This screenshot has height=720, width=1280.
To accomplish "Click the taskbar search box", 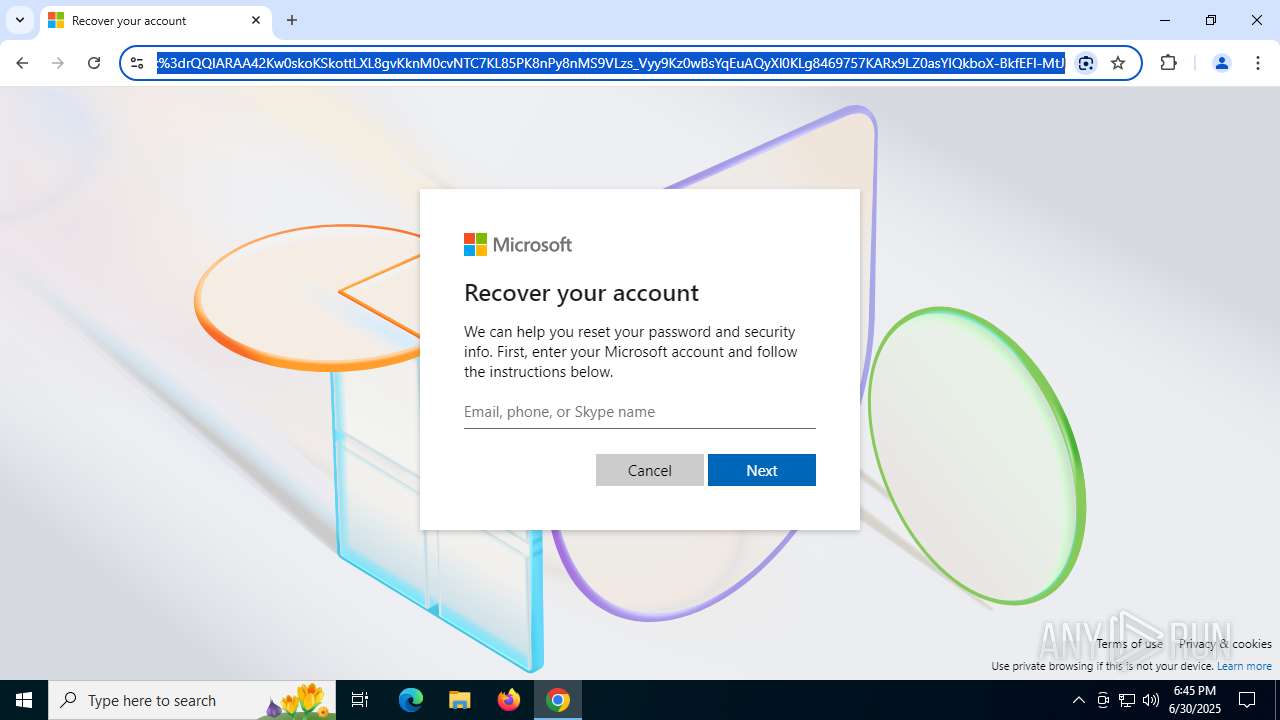I will (x=194, y=700).
